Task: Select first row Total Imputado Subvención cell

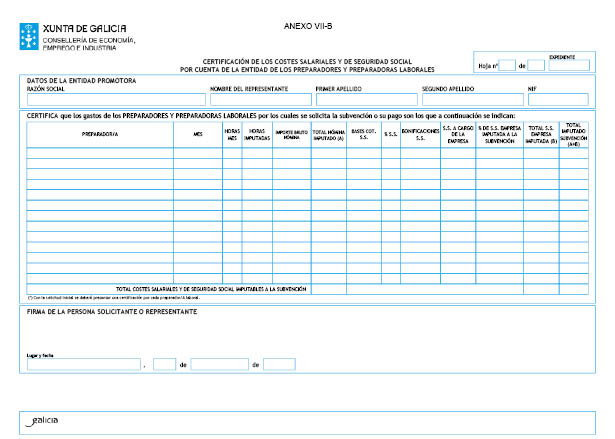Action: (573, 153)
